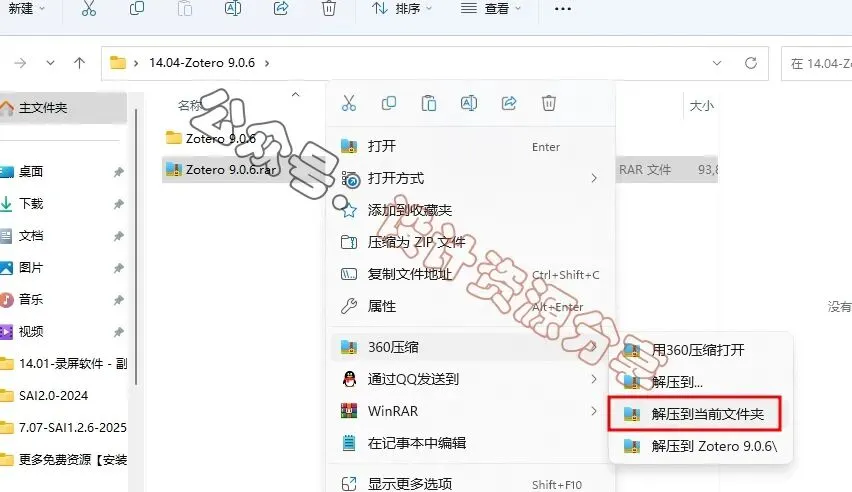852x492 pixels.
Task: Unpin 下载 using its pin icon
Action: (x=118, y=204)
